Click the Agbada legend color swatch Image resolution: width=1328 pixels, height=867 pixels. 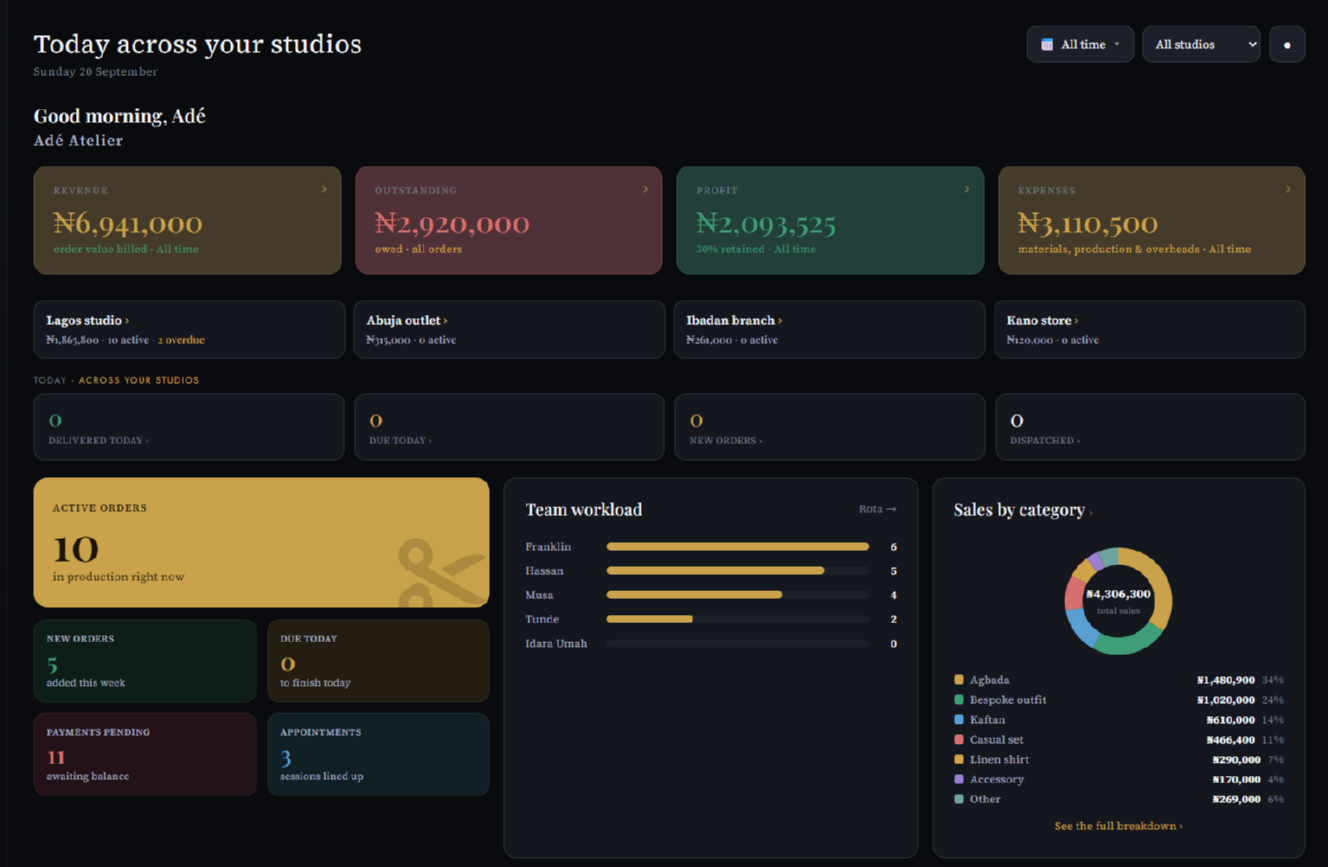click(959, 680)
